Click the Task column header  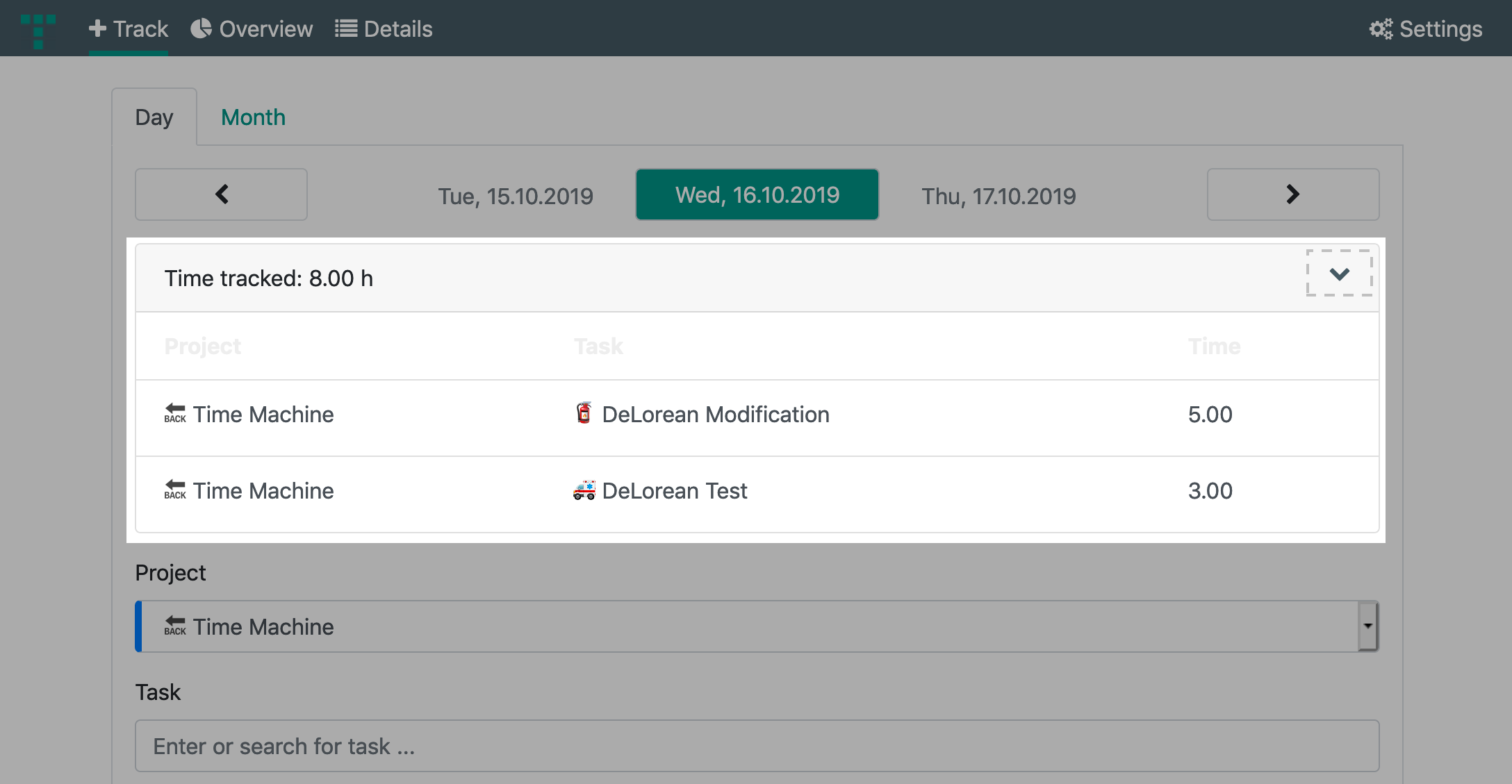click(x=598, y=346)
